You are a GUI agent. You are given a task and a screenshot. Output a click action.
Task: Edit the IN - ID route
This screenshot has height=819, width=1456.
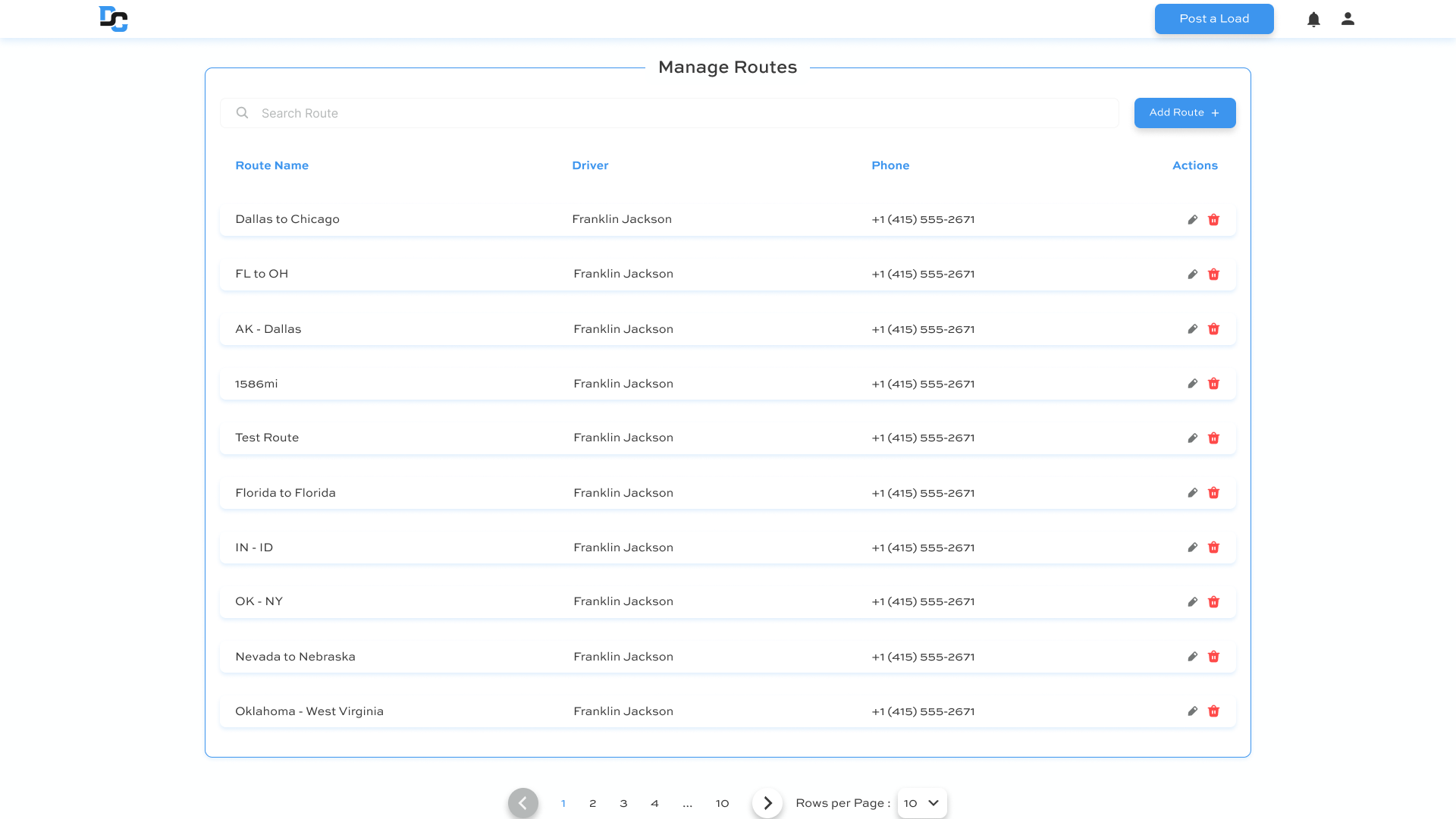pos(1192,548)
